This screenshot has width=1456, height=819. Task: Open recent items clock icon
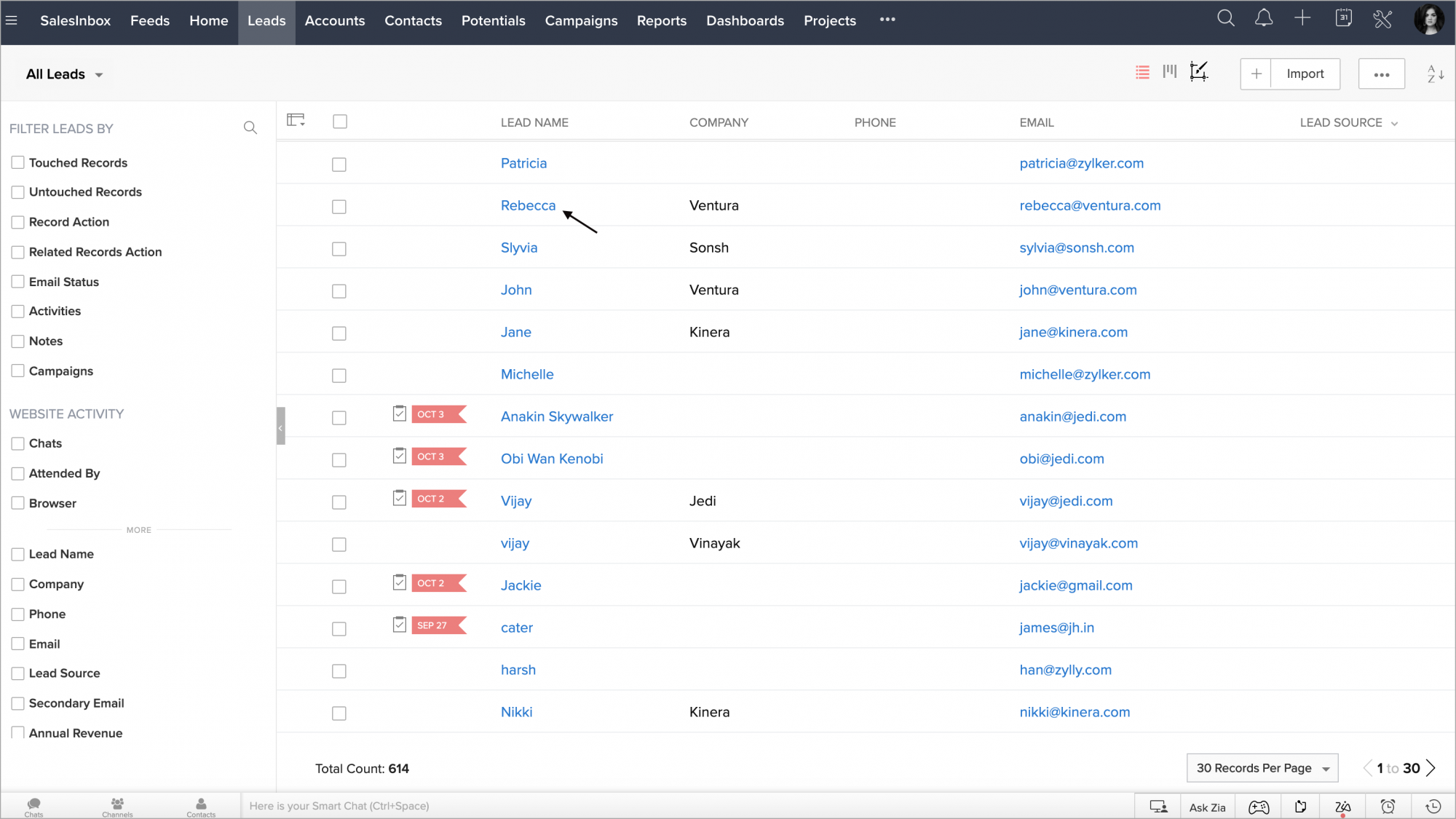(x=1433, y=806)
